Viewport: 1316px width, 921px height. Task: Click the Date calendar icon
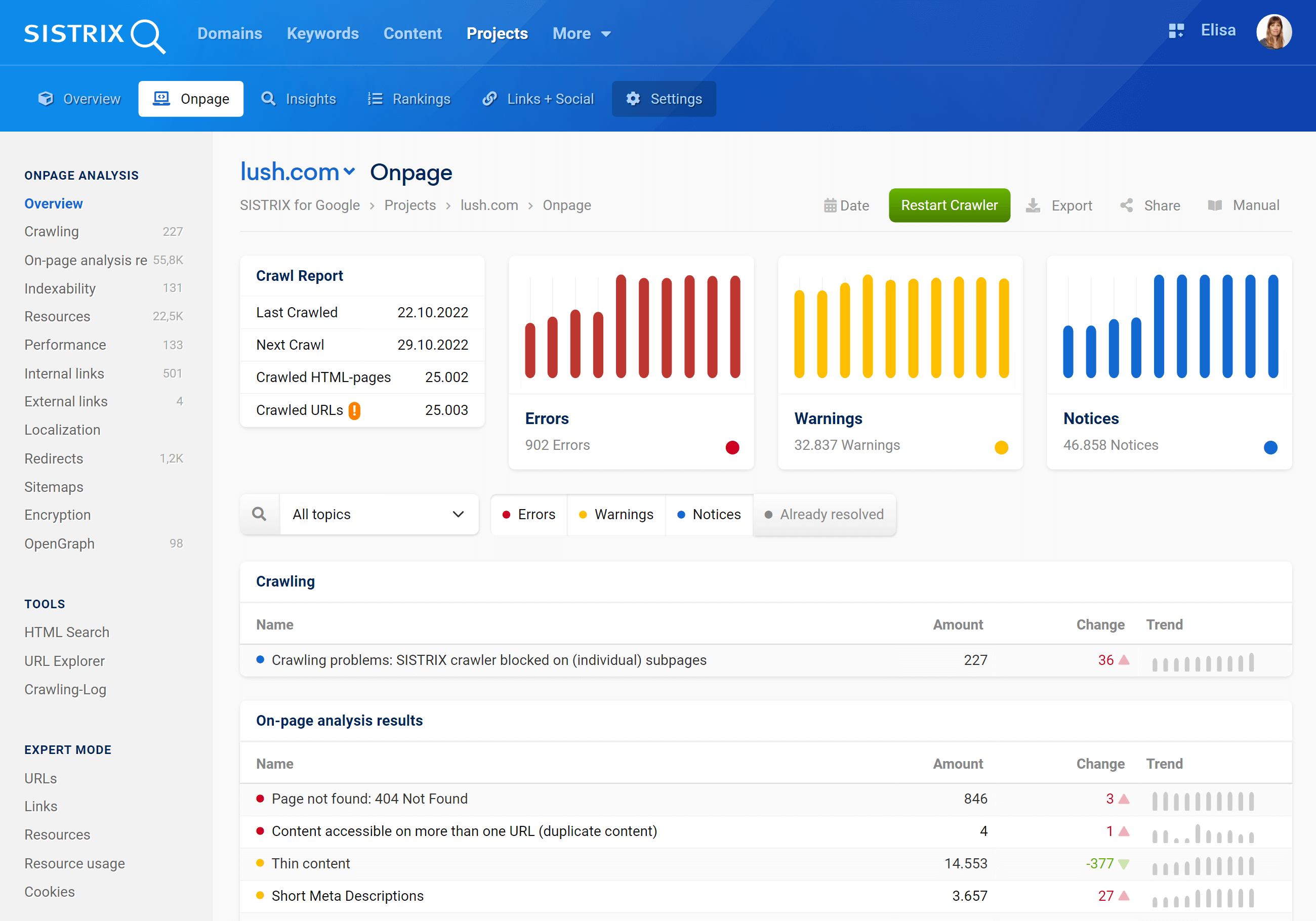(x=830, y=206)
